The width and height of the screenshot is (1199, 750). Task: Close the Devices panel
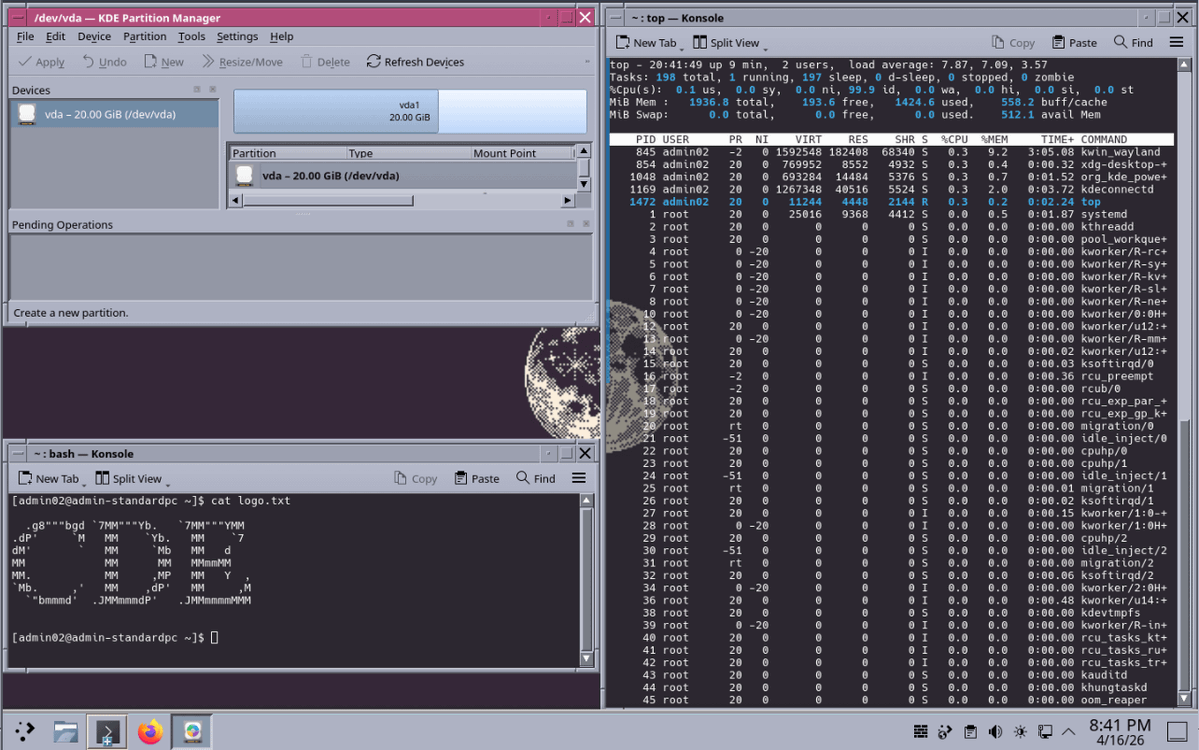tap(213, 89)
